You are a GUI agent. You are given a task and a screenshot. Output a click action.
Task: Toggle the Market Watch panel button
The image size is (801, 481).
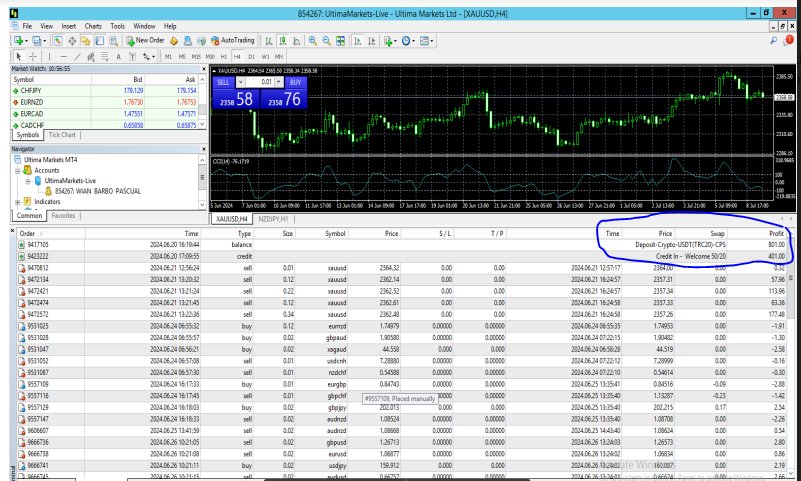(58, 41)
